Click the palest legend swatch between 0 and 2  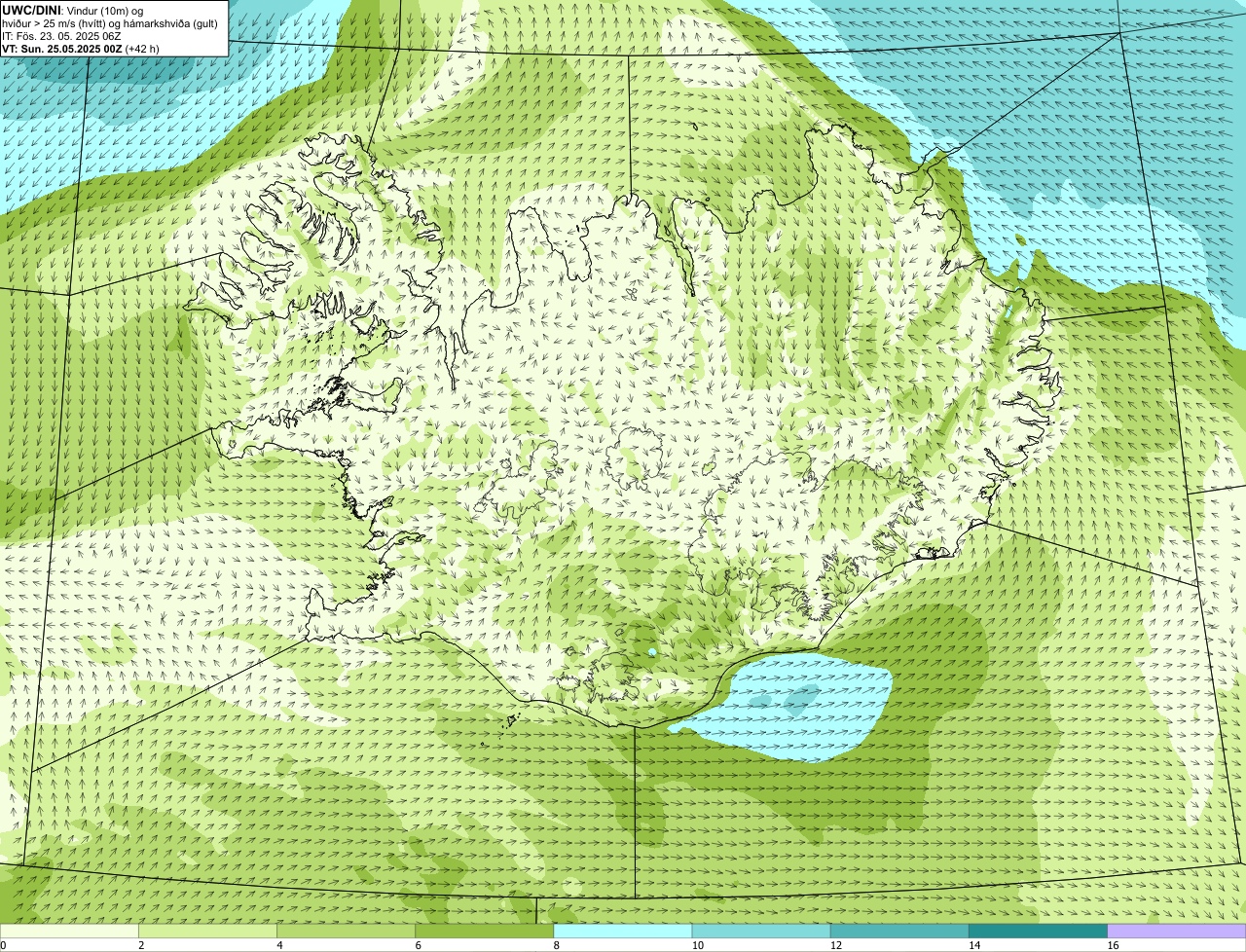pos(69,932)
